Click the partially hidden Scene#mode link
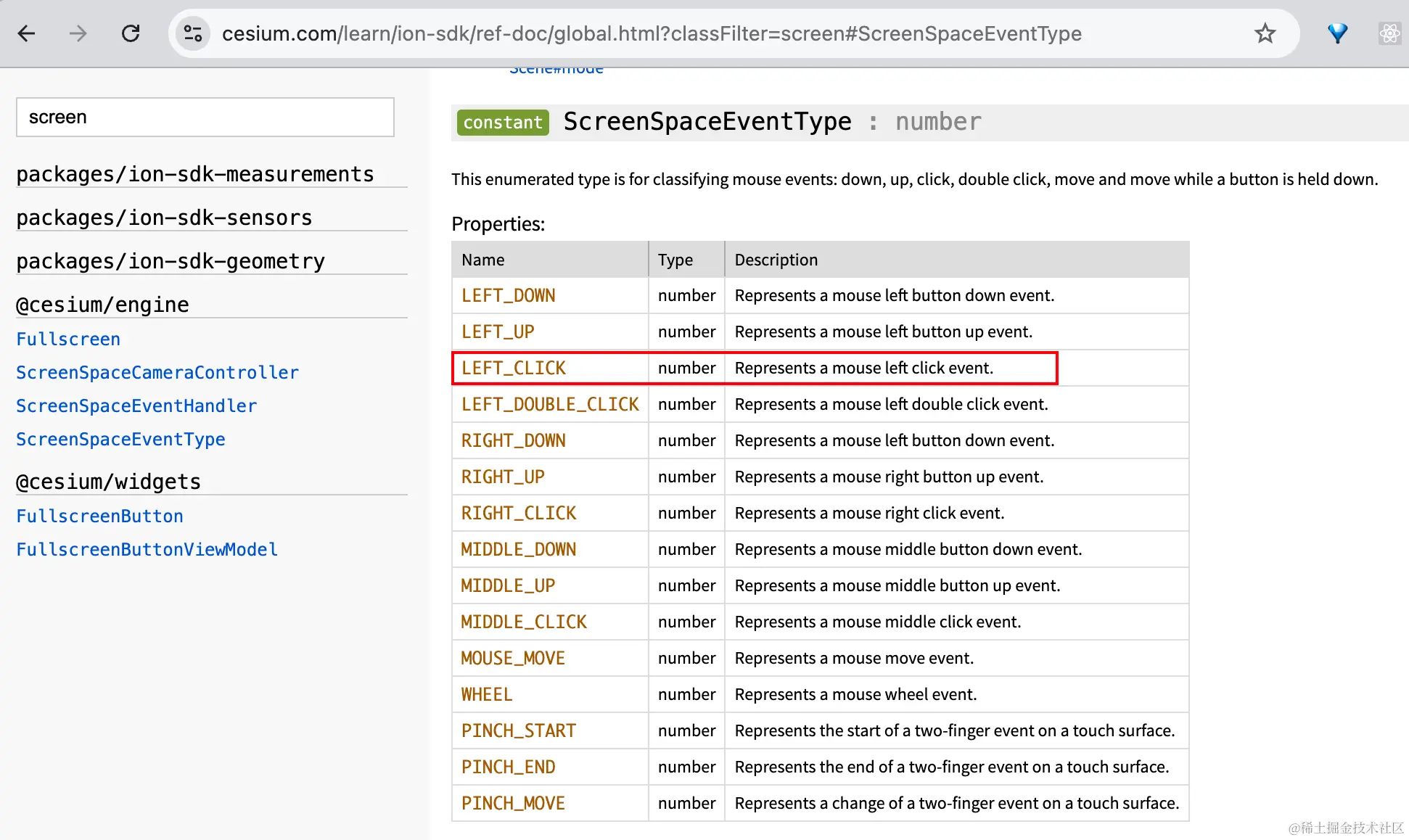Viewport: 1409px width, 840px height. [556, 71]
